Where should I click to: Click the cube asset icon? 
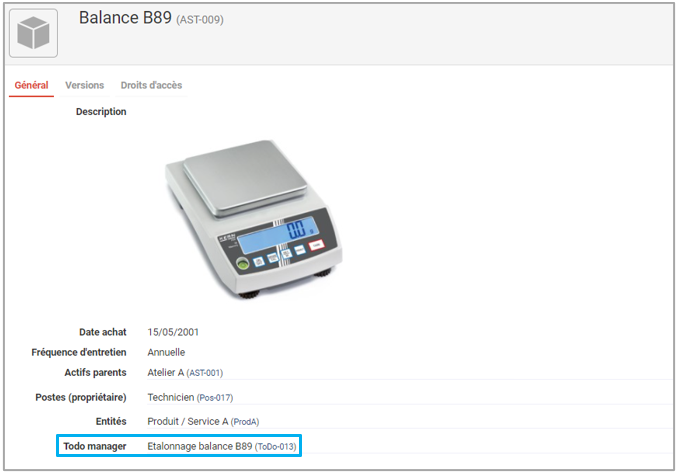point(34,33)
